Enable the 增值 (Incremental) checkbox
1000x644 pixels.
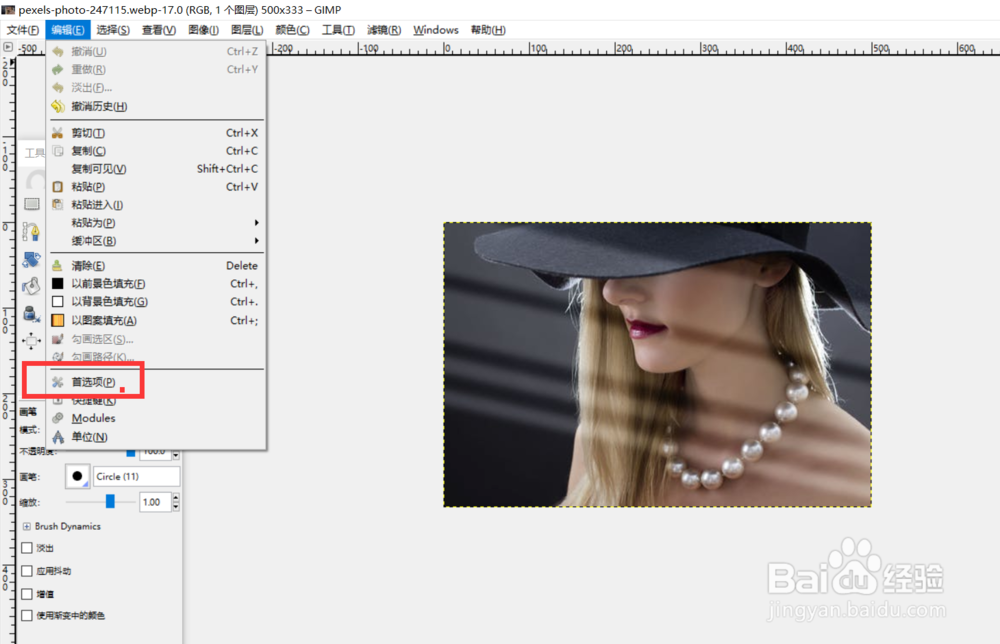coord(27,594)
